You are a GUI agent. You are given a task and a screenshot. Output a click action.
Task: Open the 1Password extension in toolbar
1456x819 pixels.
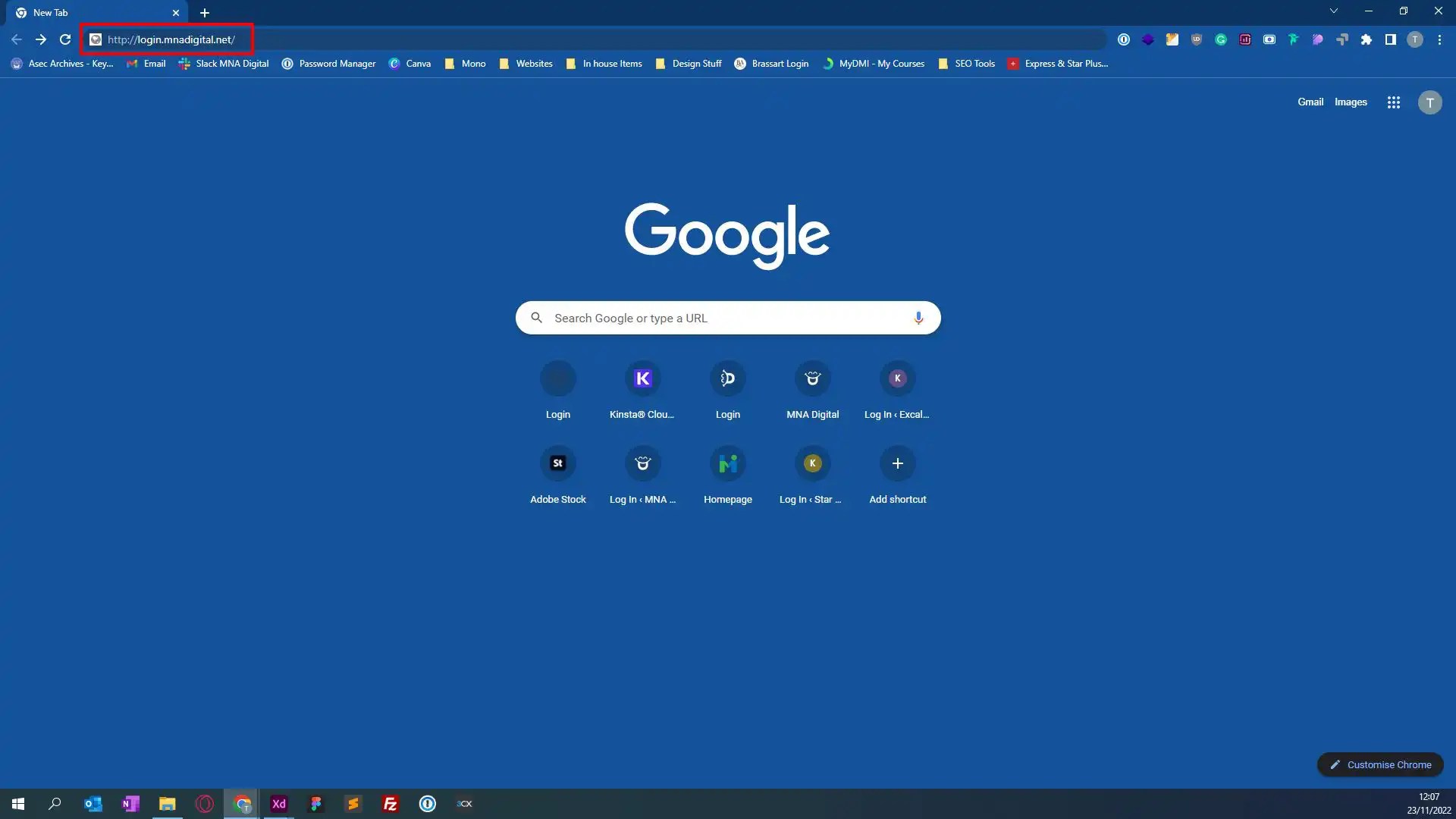tap(1124, 39)
